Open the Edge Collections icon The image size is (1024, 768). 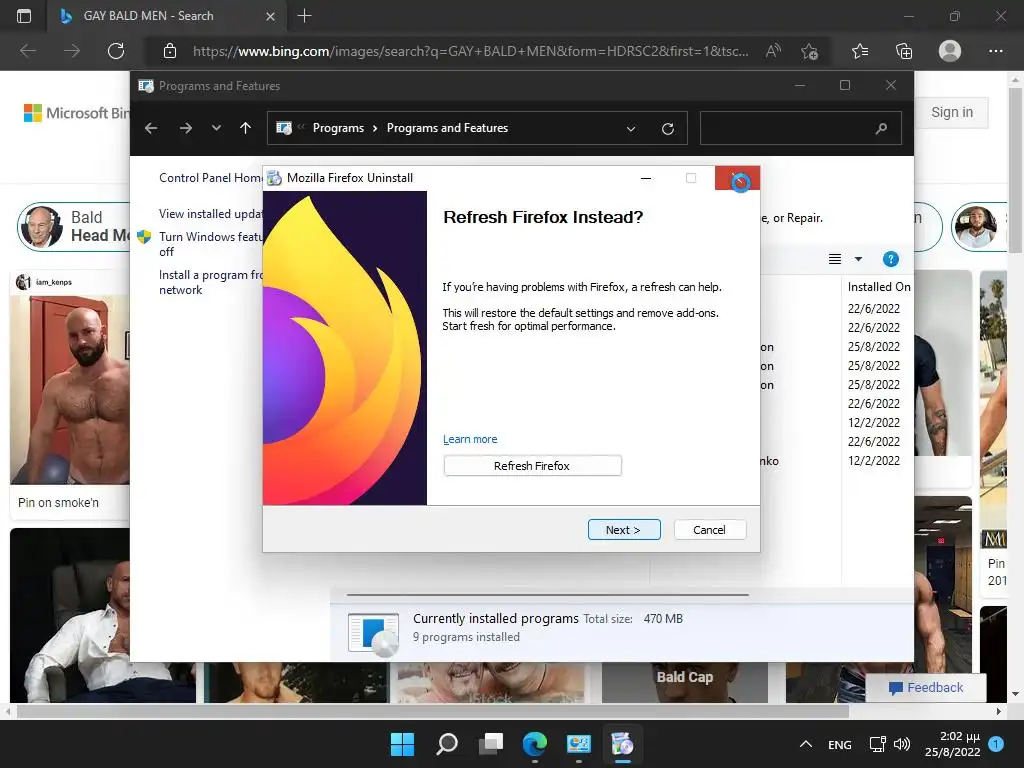pos(904,51)
